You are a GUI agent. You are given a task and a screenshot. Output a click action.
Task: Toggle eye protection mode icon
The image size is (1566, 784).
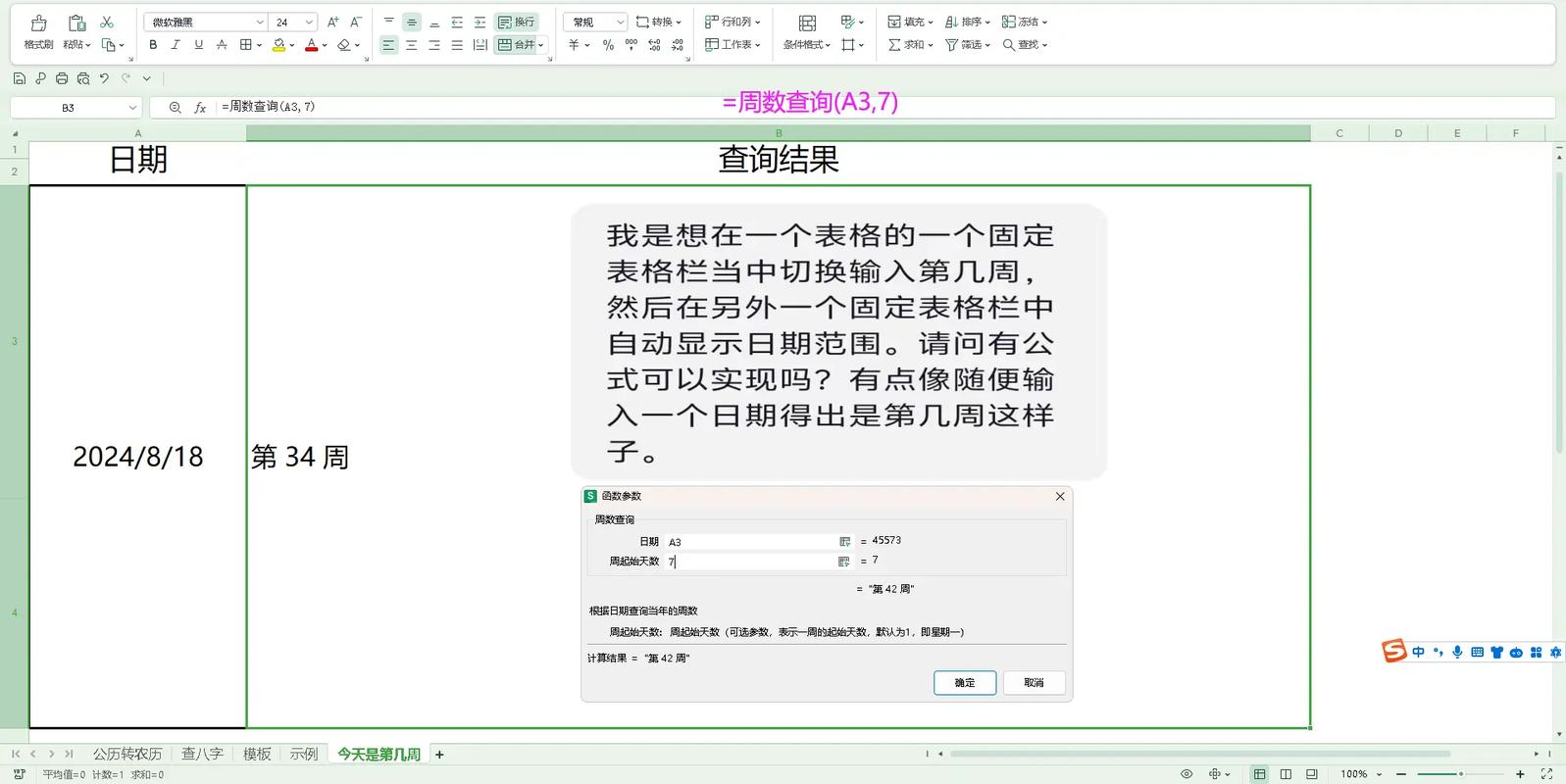(x=1187, y=774)
